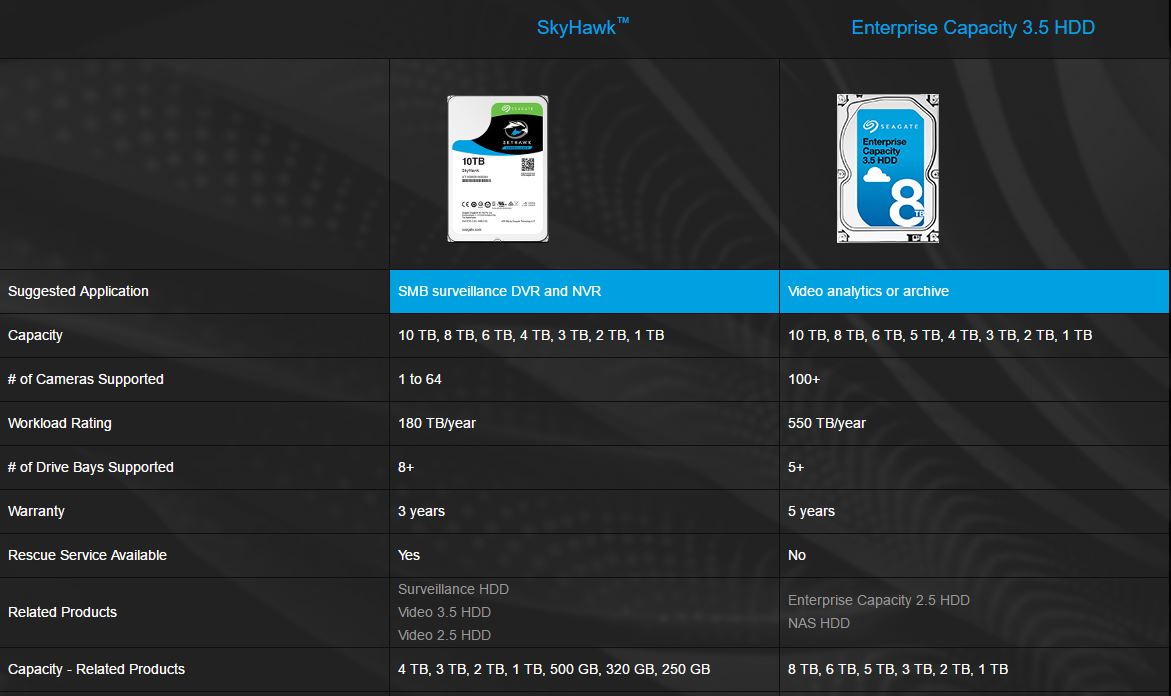Open the Video 2.5 HDD related link
The height and width of the screenshot is (696, 1171).
coord(444,636)
